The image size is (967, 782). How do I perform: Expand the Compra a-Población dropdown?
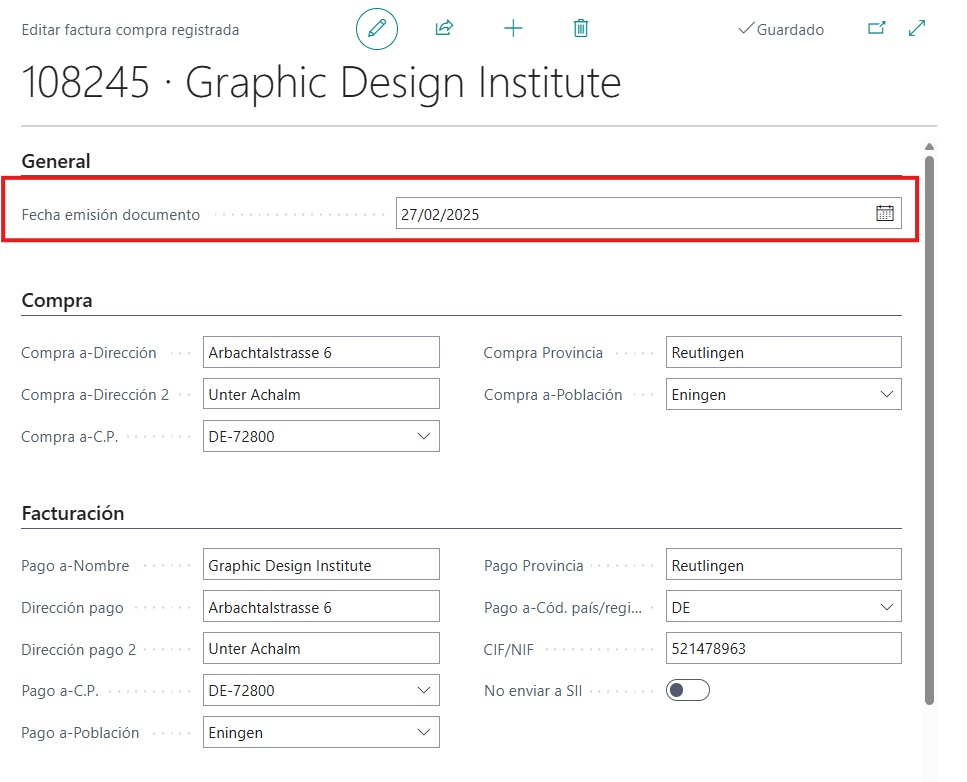pos(886,394)
